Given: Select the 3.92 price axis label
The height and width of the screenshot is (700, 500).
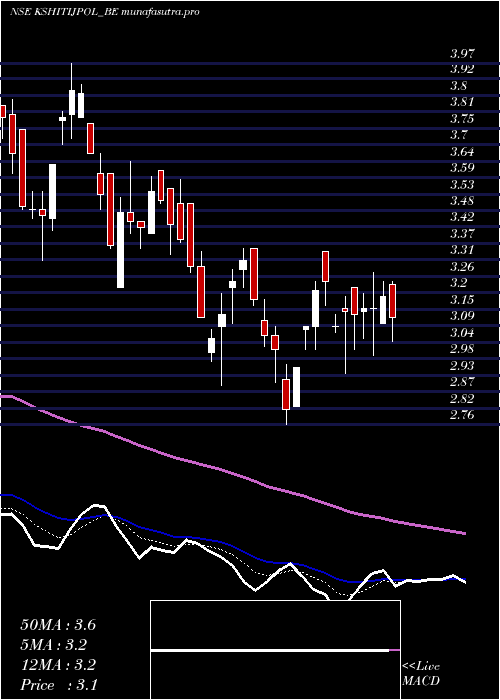Looking at the screenshot, I should [462, 69].
